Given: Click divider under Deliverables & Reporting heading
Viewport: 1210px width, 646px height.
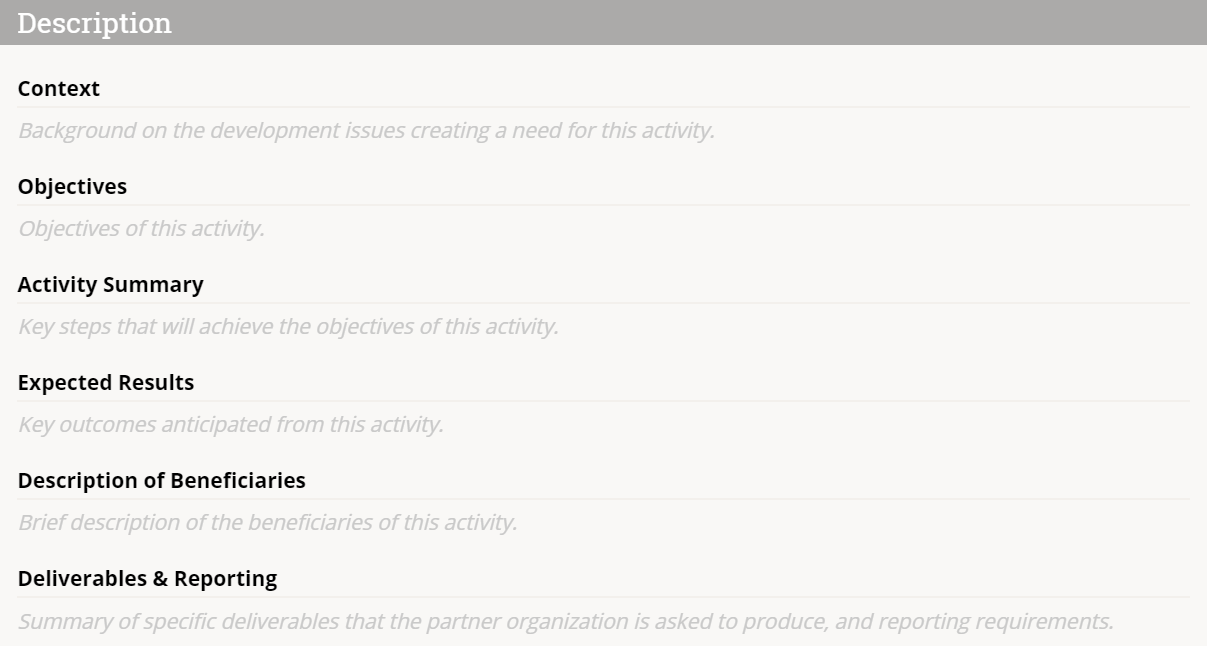Looking at the screenshot, I should pos(604,597).
